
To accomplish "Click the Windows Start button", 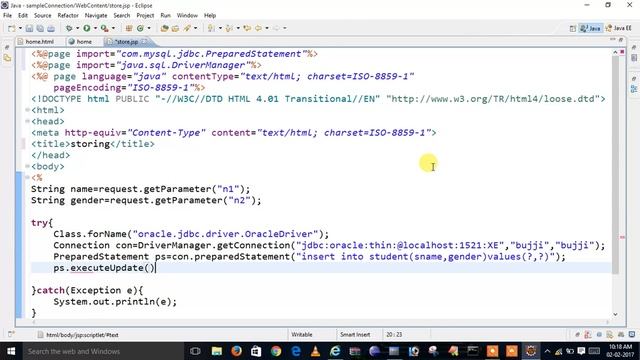I will pos(11,351).
